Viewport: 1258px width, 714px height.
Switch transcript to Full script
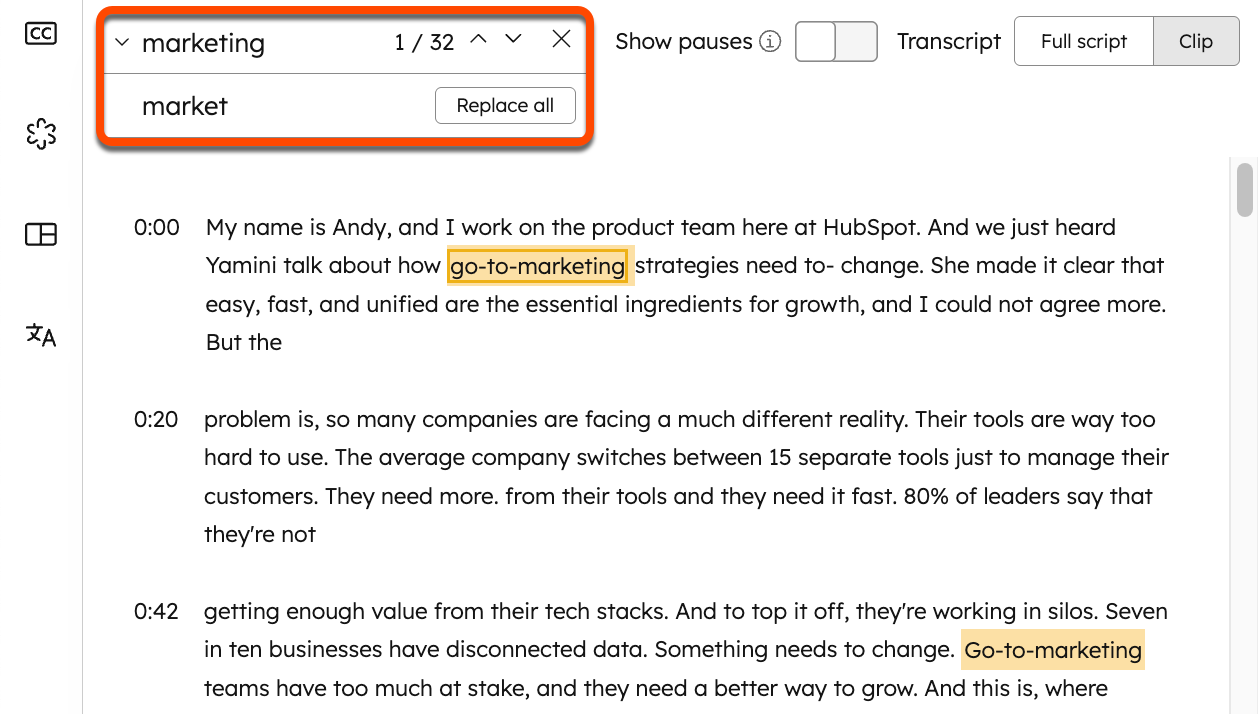coord(1084,42)
